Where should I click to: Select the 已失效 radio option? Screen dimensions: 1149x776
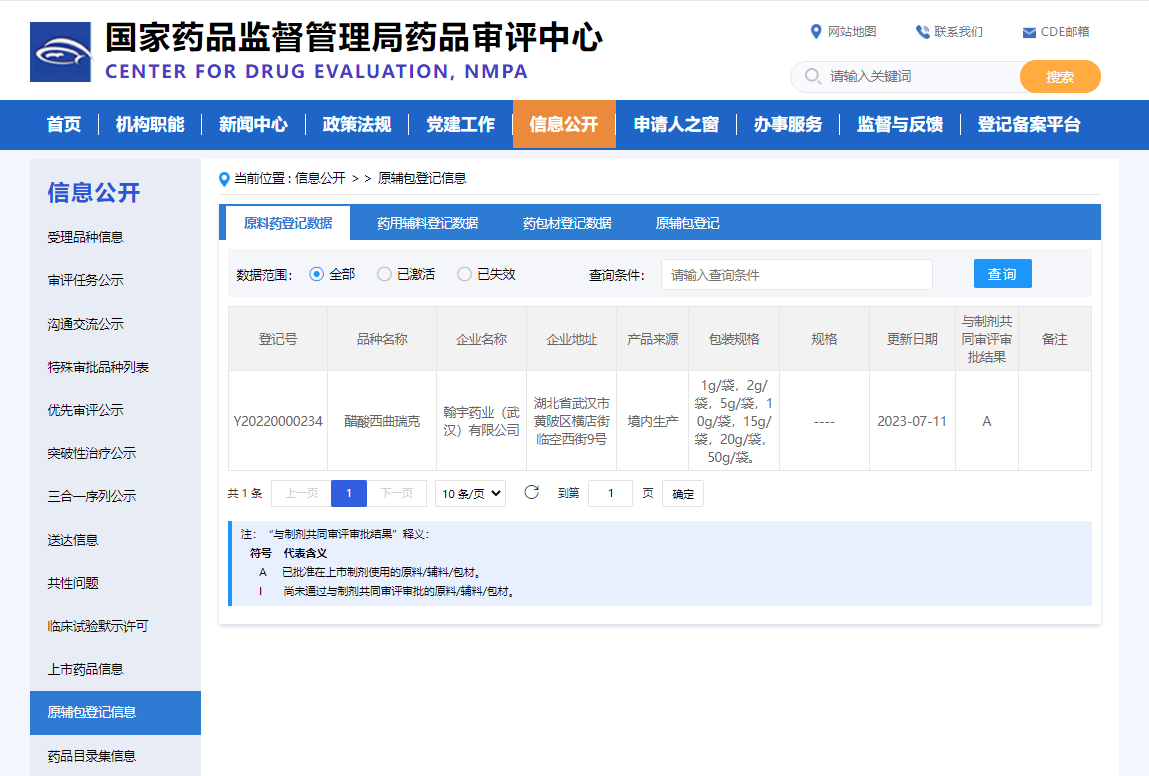[464, 274]
